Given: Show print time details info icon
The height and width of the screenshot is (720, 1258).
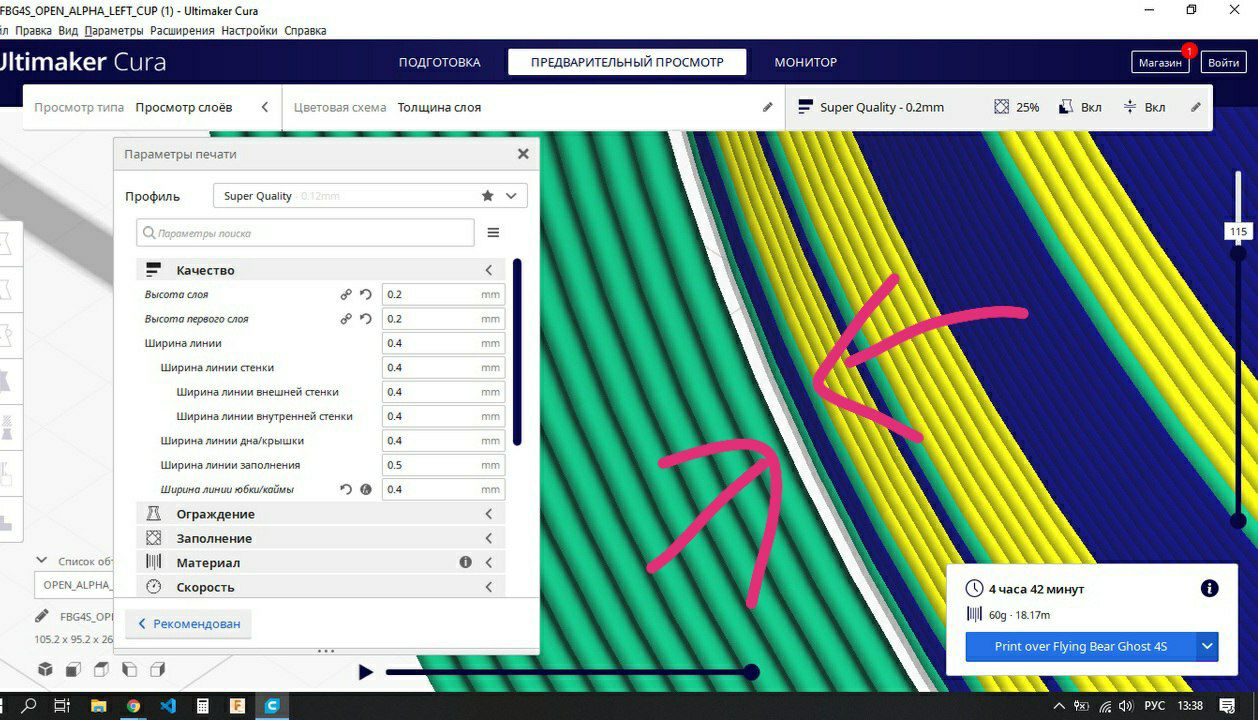Looking at the screenshot, I should 1209,588.
